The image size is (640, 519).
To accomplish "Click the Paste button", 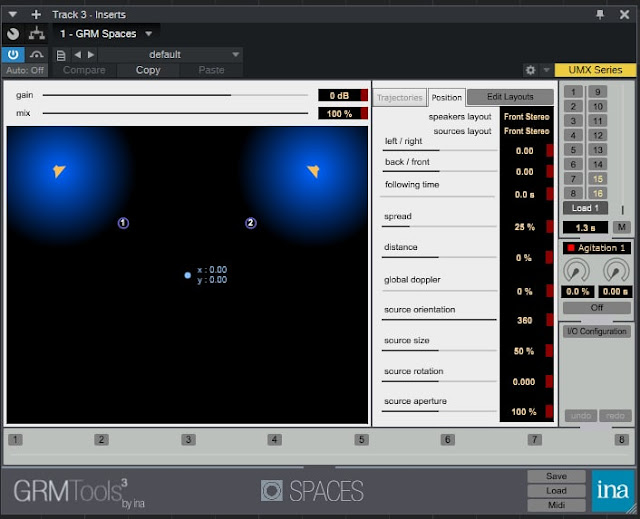I will click(x=211, y=70).
